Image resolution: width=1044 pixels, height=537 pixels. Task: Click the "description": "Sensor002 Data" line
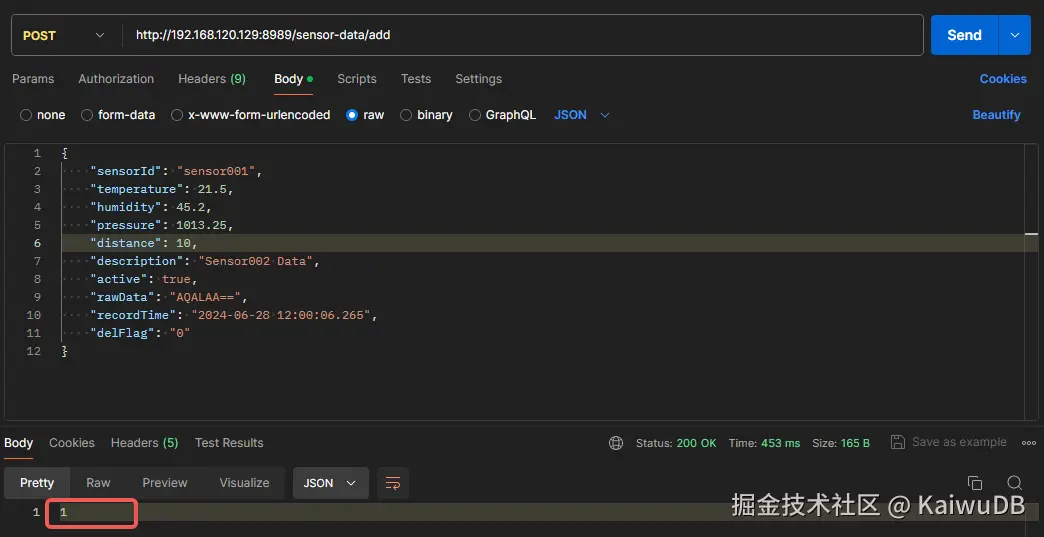205,261
